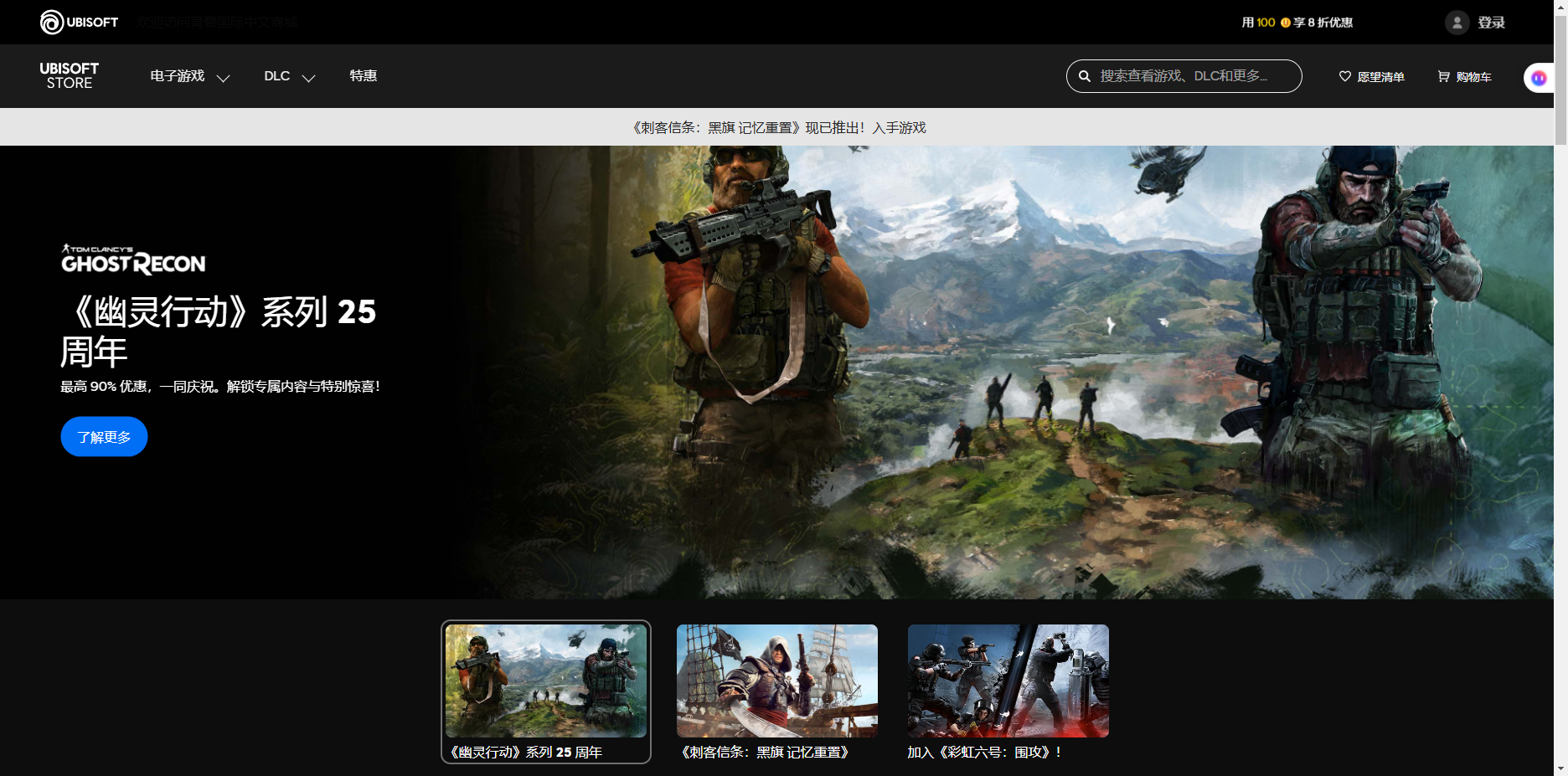
Task: Click the user avatar icon beside 登录
Action: coord(1457,23)
